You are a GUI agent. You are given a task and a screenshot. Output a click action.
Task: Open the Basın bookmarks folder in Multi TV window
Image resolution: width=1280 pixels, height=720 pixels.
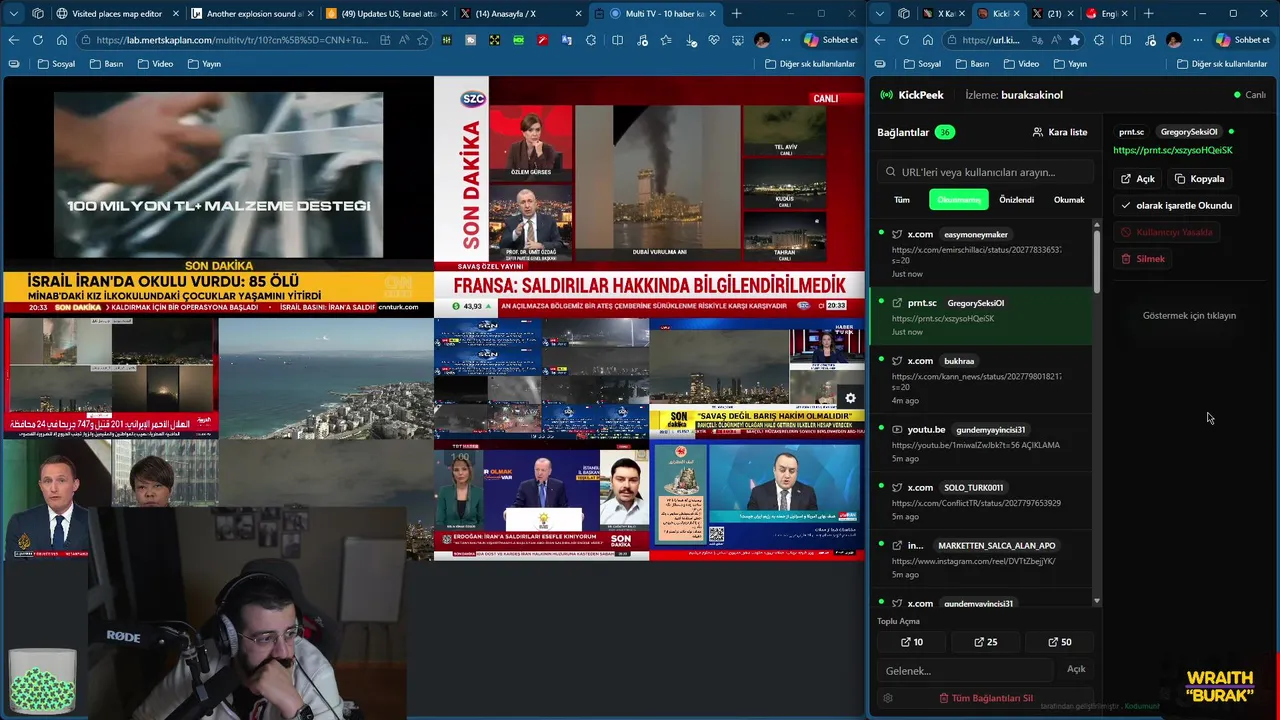tap(106, 63)
